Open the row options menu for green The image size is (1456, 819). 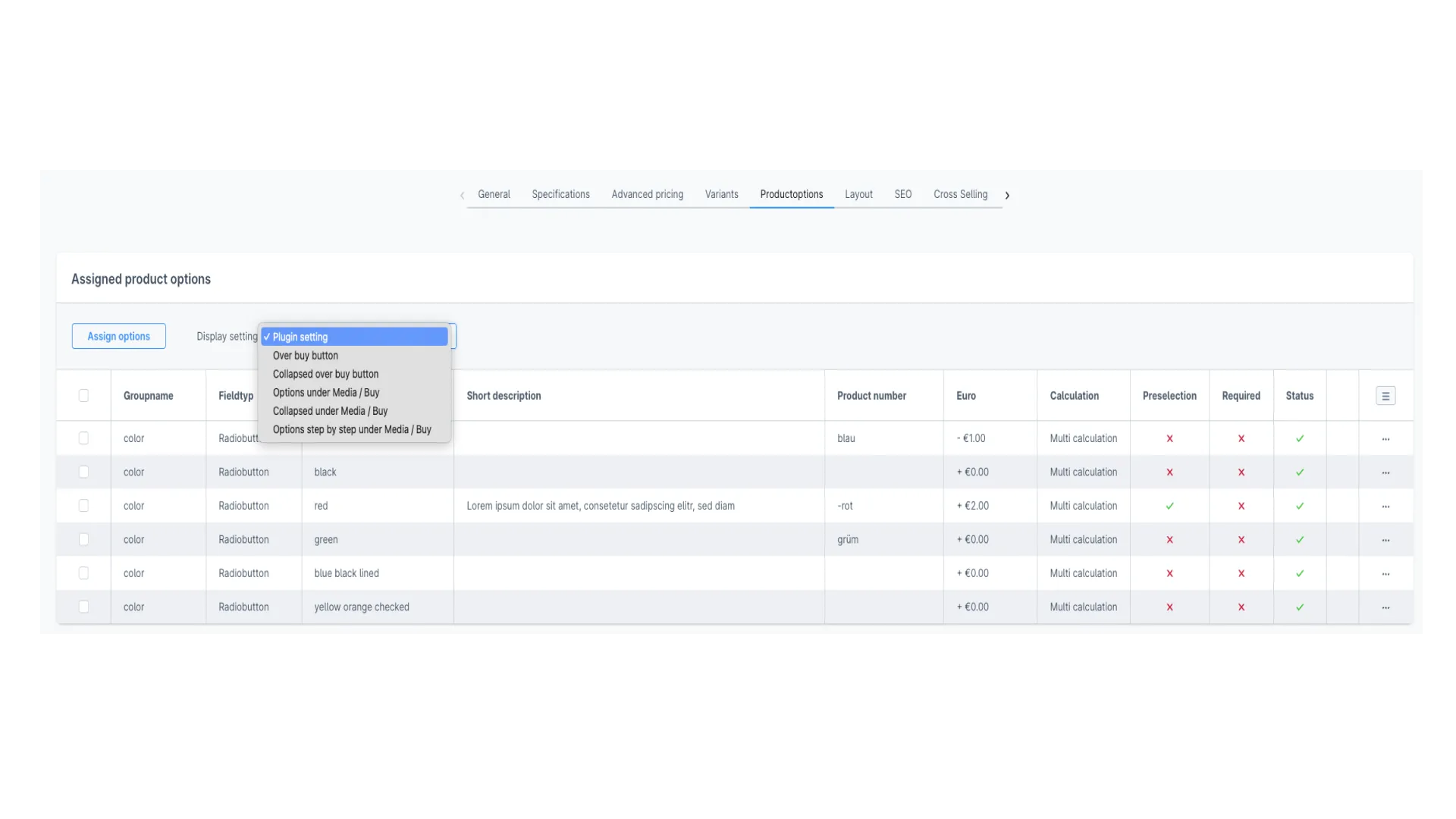pyautogui.click(x=1386, y=539)
